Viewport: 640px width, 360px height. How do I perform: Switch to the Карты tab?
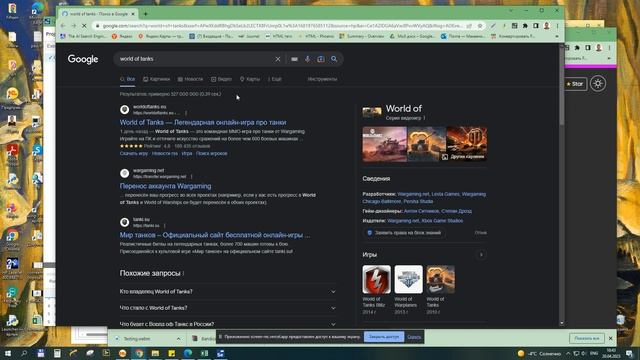coord(250,79)
